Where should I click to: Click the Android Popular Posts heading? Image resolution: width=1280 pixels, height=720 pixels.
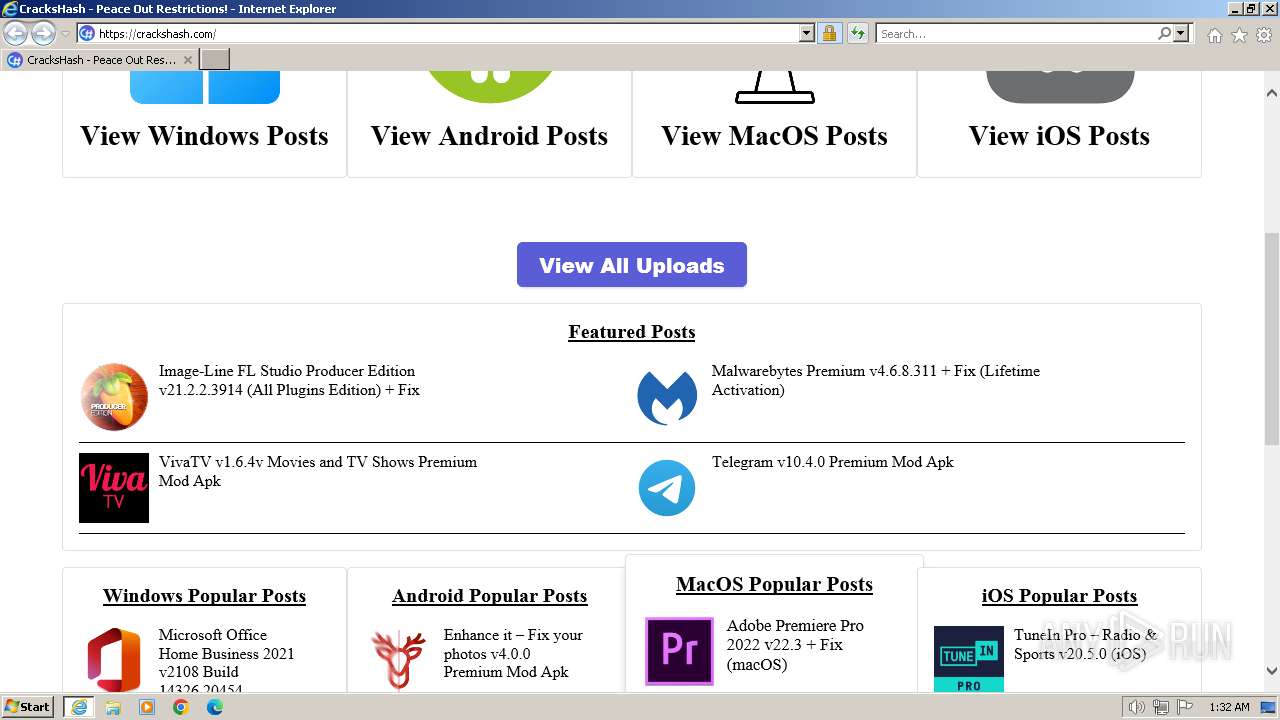tap(490, 596)
